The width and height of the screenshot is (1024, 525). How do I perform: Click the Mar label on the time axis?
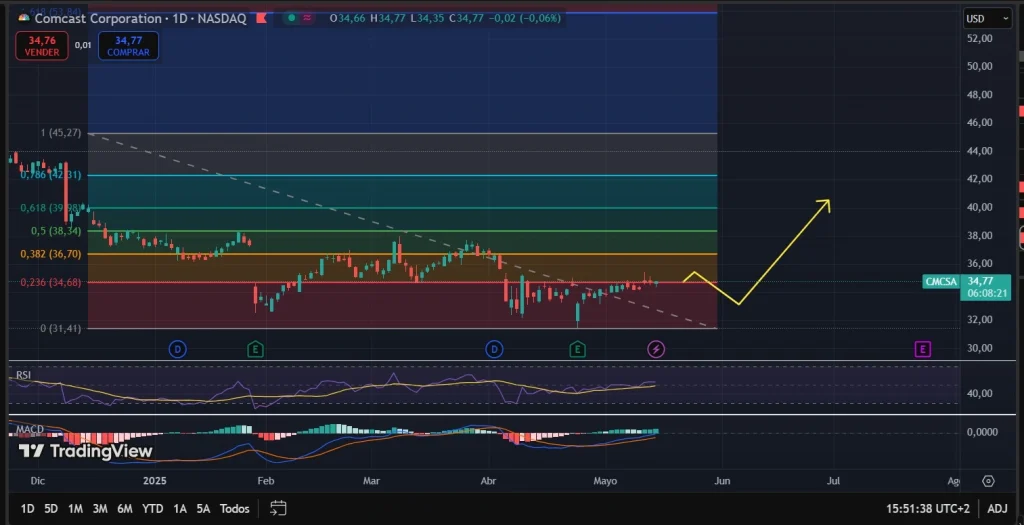pos(371,481)
